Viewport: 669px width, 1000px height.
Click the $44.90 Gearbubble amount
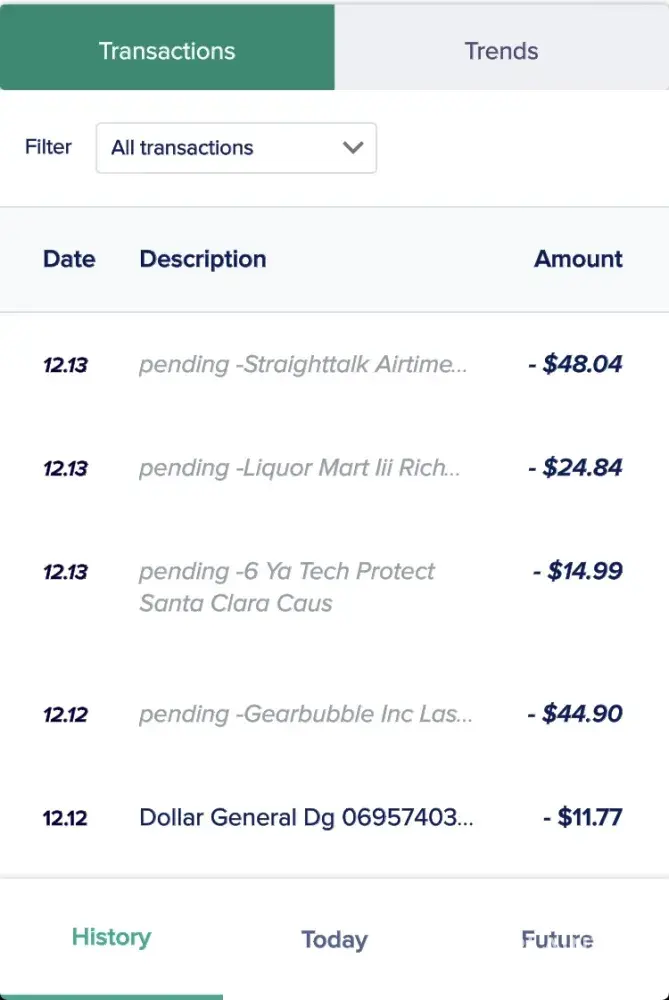pos(576,714)
